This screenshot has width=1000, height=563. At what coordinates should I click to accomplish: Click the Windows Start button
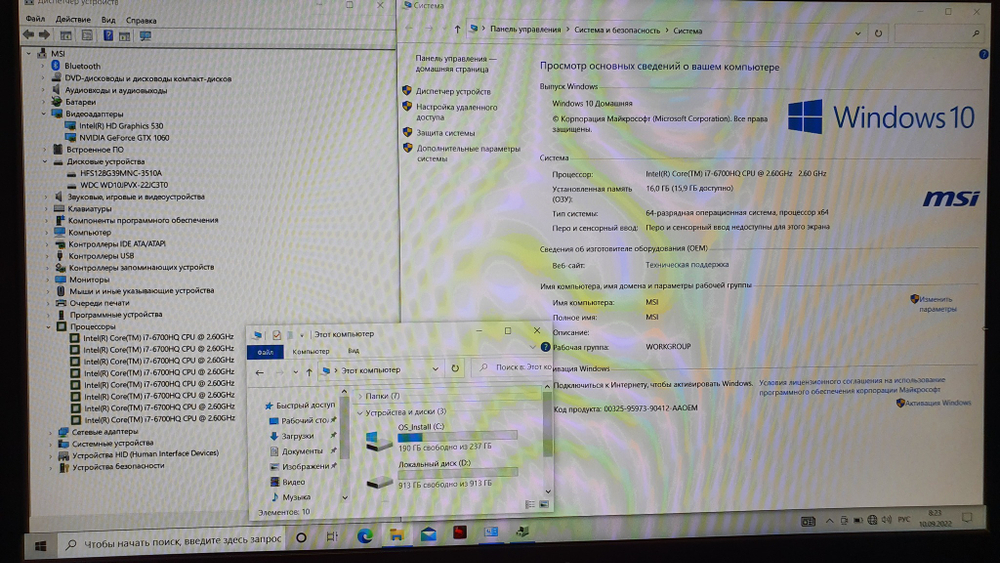[40, 546]
